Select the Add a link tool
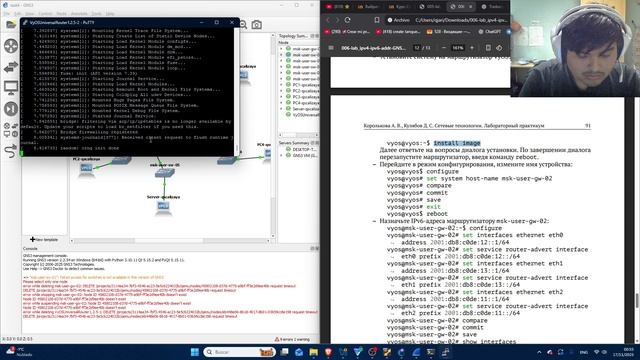 (x=11, y=151)
